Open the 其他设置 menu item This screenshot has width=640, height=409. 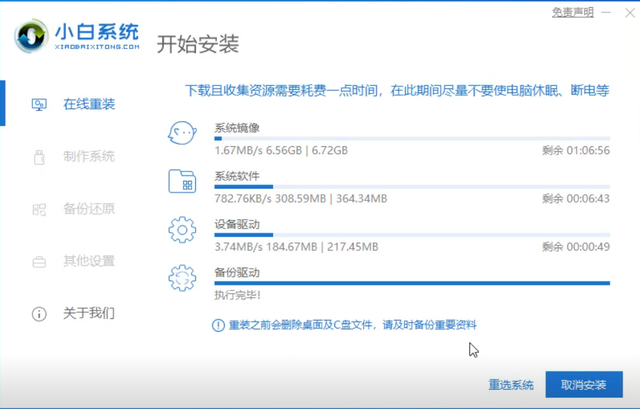tap(89, 261)
